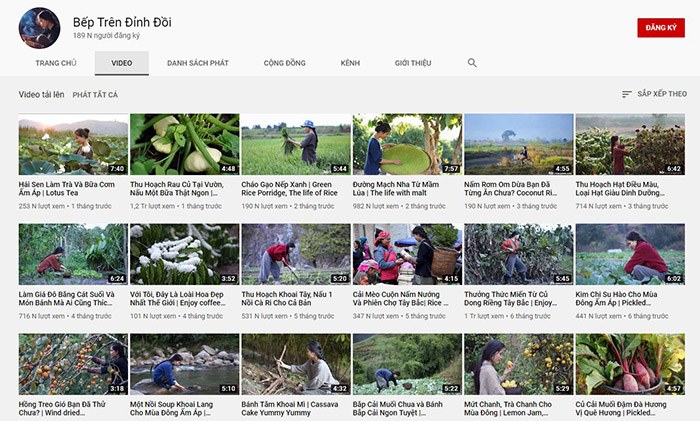Click the 347 N lượt xem view count

[376, 316]
